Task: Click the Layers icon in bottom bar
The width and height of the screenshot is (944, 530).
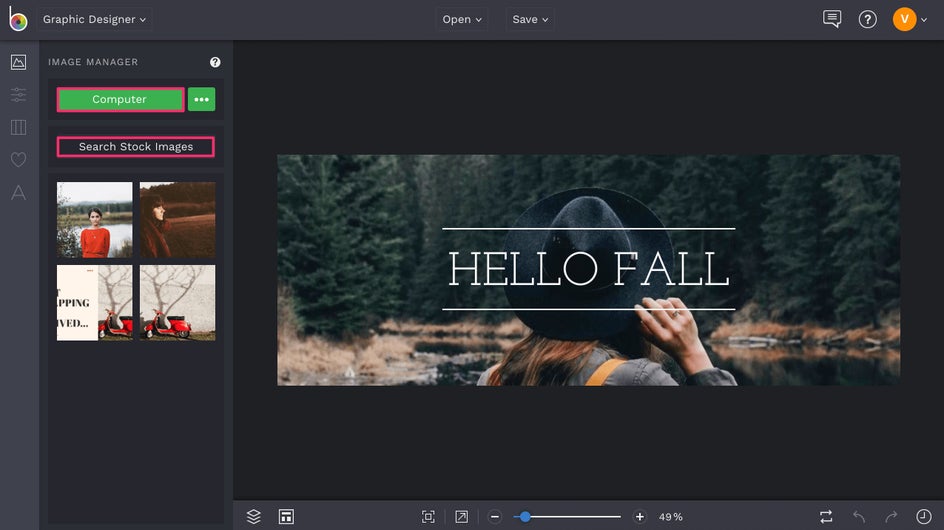Action: tap(254, 516)
